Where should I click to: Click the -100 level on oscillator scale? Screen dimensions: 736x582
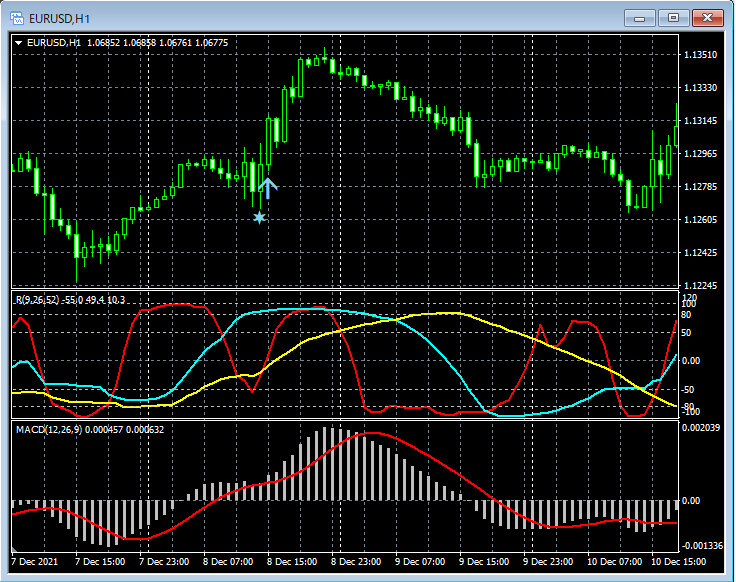pyautogui.click(x=690, y=411)
